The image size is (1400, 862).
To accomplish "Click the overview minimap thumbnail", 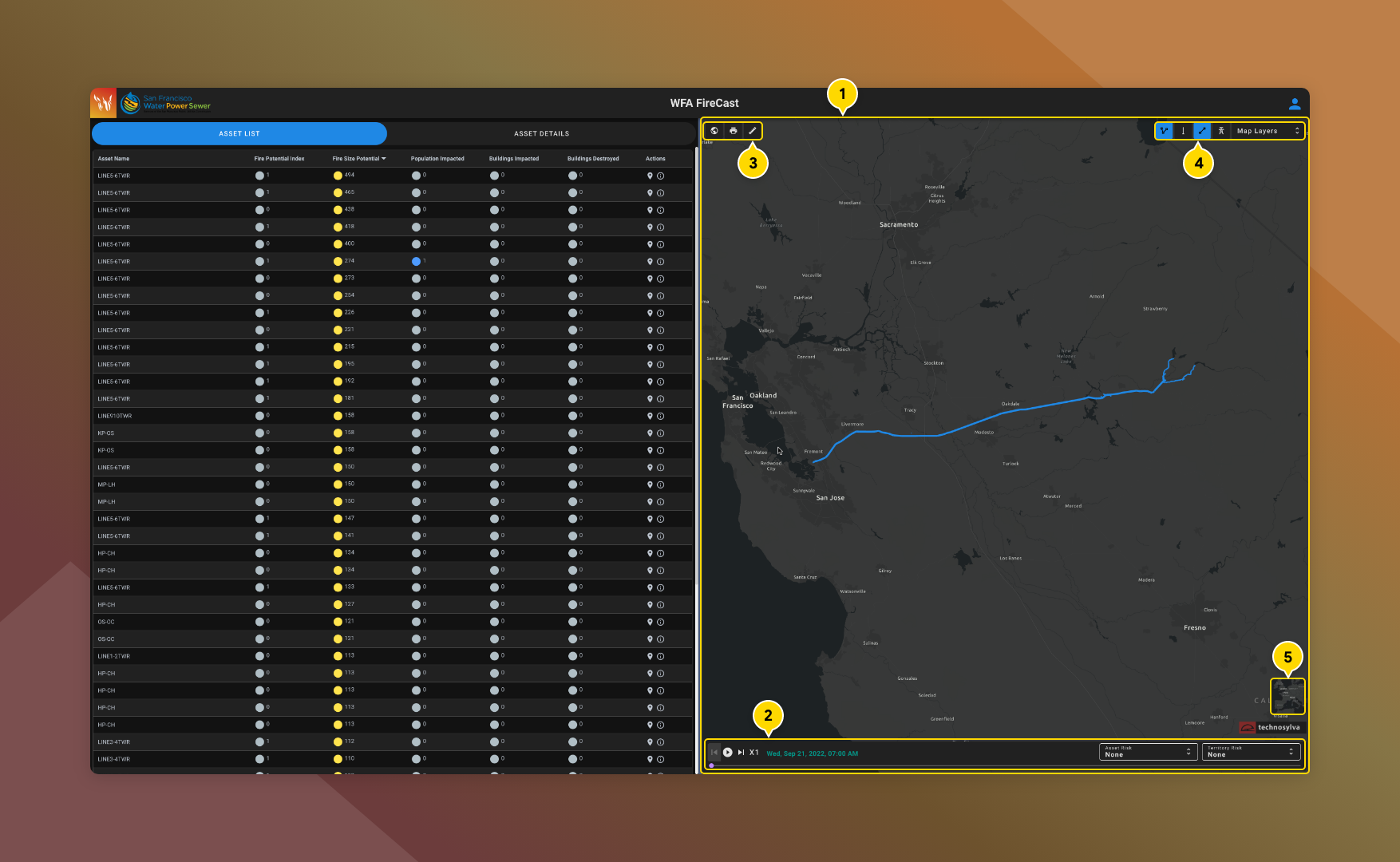I will pos(1287,696).
